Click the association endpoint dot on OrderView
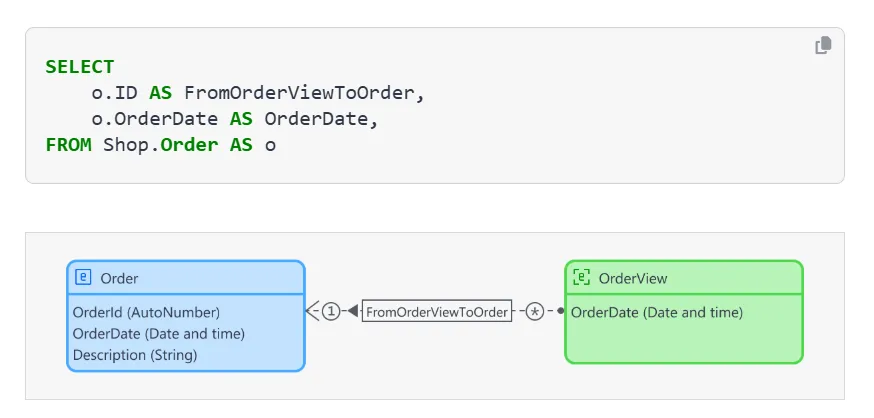The height and width of the screenshot is (418, 874). point(560,312)
